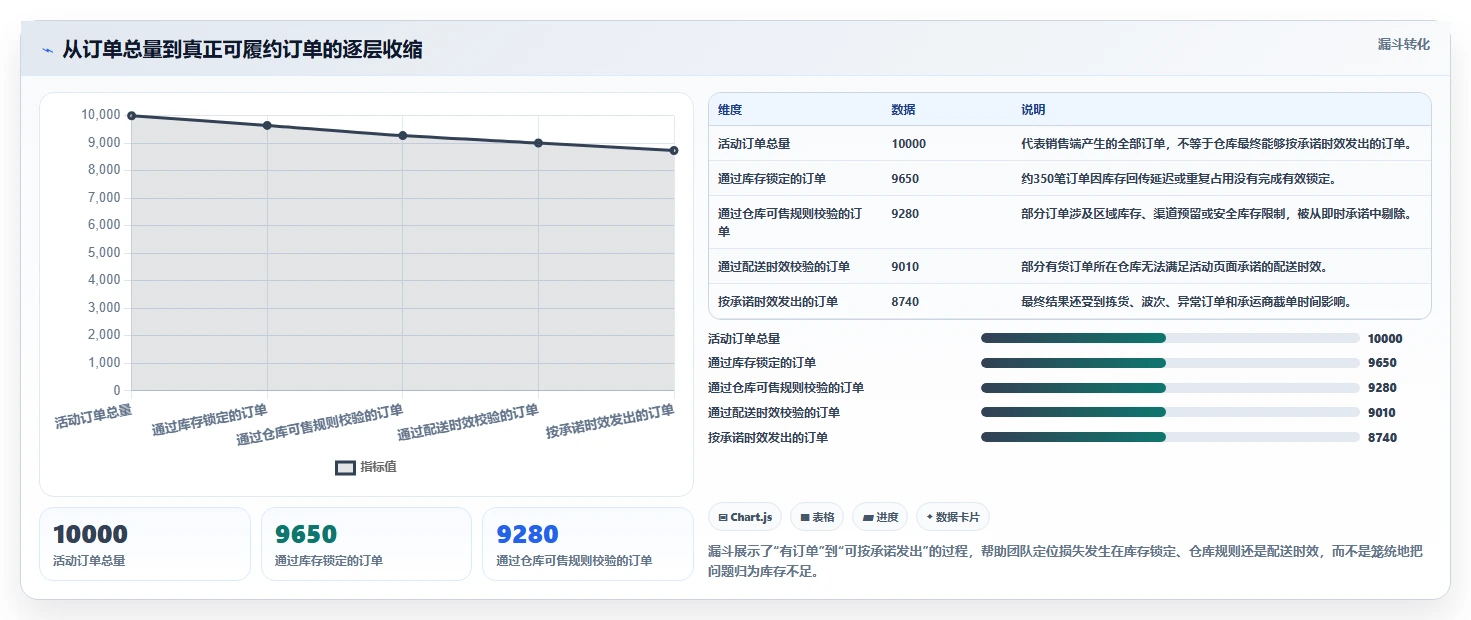
Task: Click the progress bar for 通过配送时效校验的订单
Action: tap(1170, 412)
